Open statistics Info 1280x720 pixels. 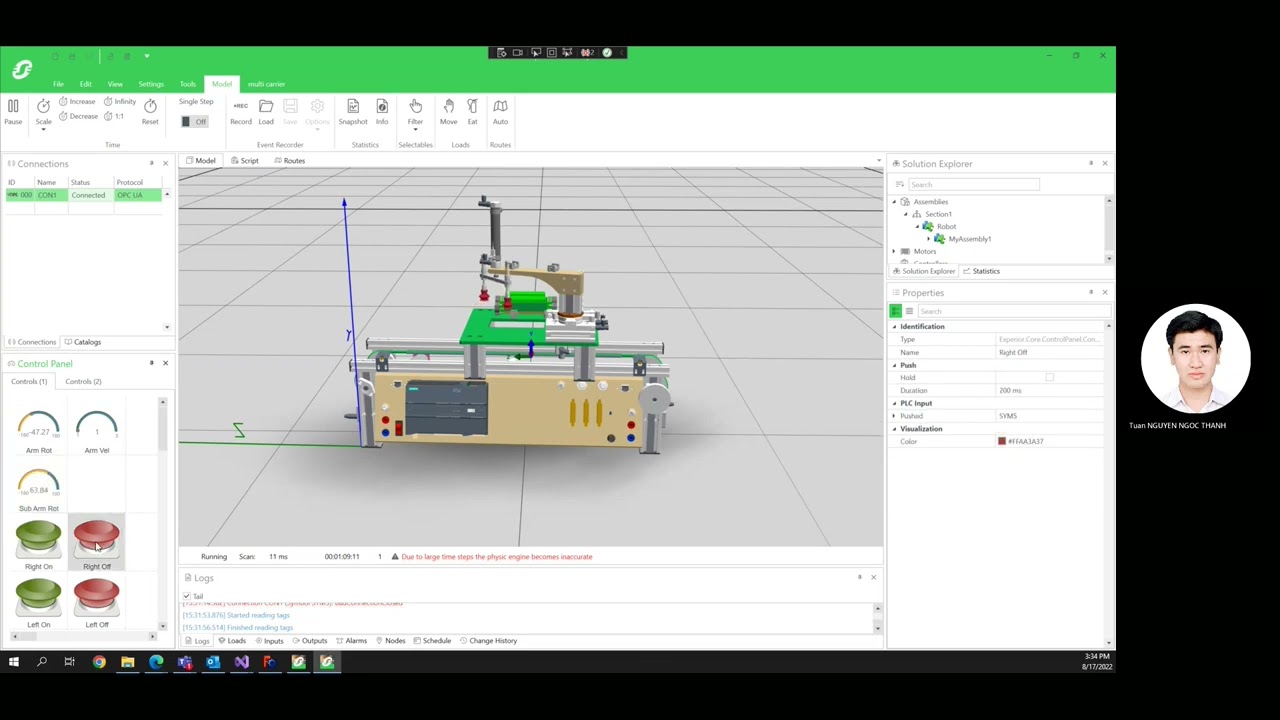click(382, 111)
